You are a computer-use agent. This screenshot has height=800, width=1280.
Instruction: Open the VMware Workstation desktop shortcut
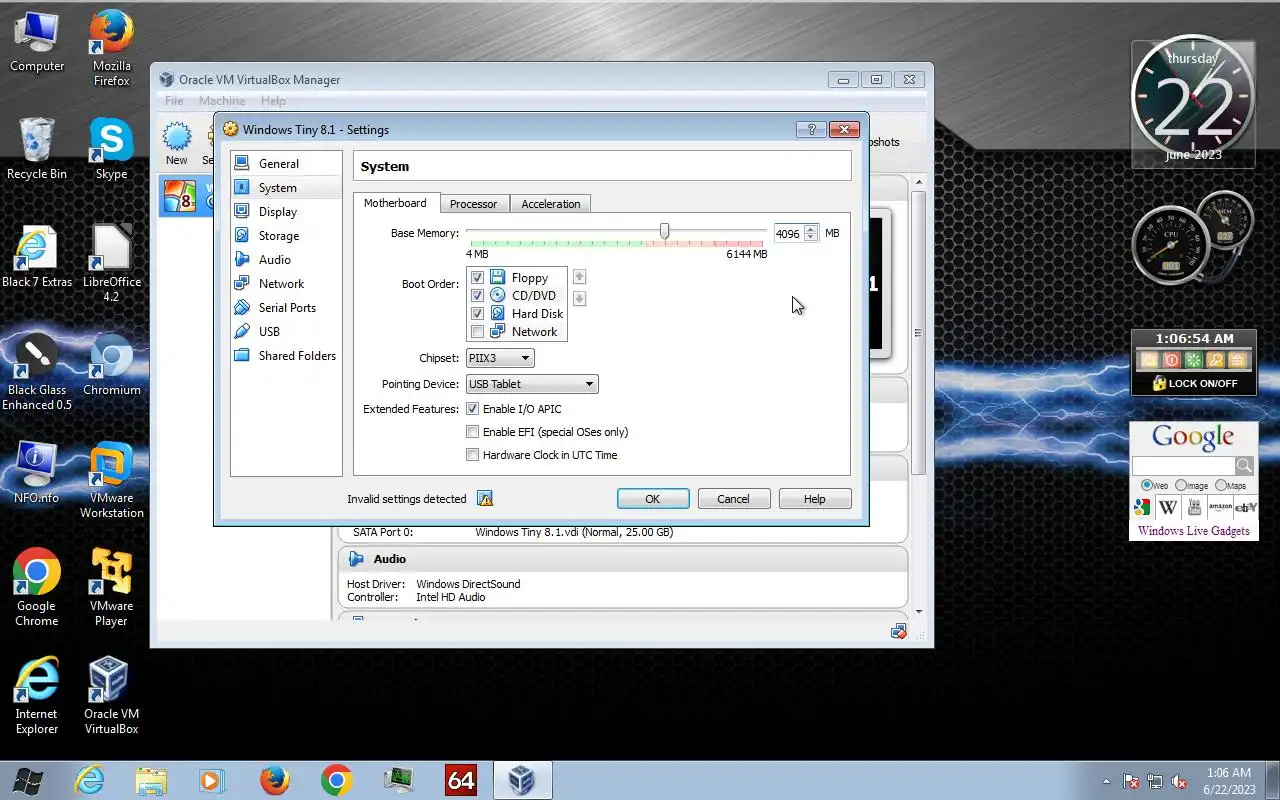coord(111,481)
